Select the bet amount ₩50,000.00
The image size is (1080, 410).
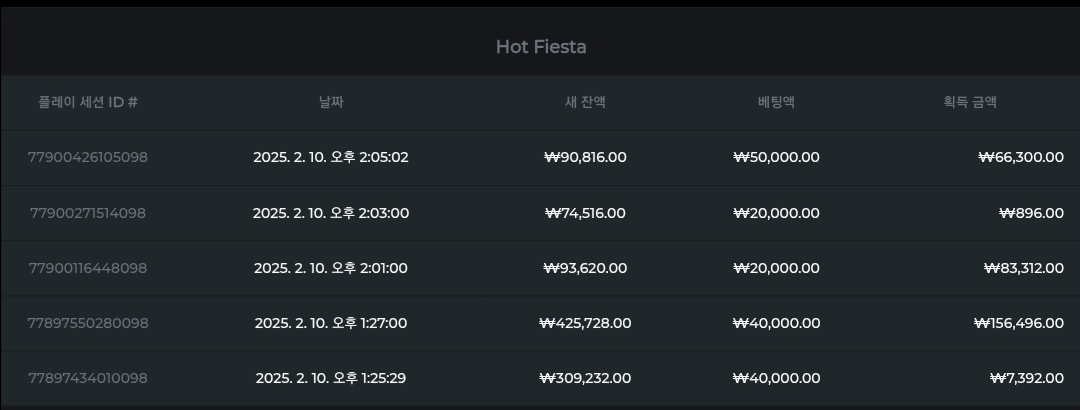[x=776, y=157]
